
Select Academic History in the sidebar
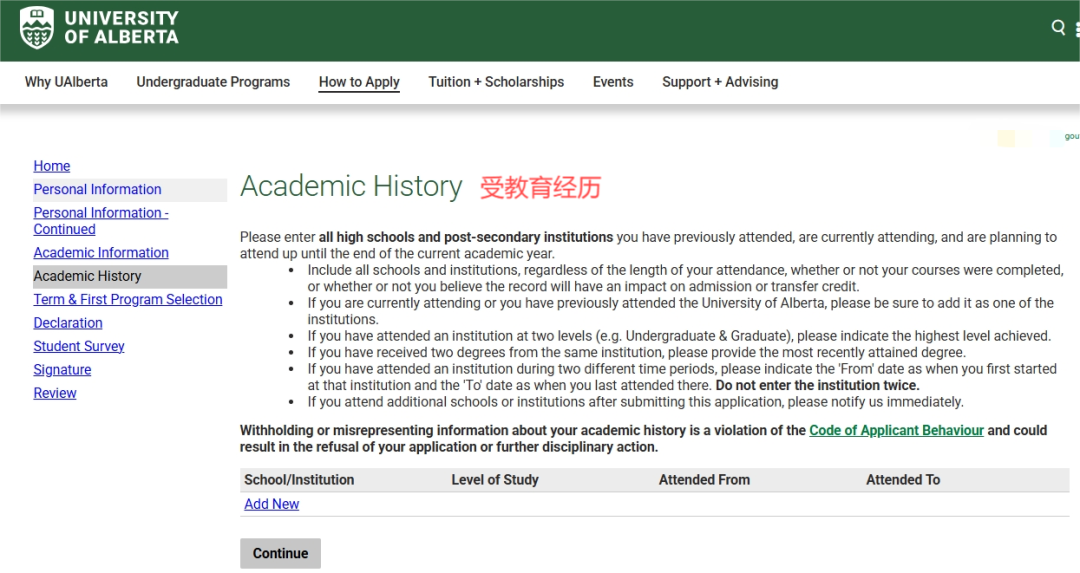[87, 276]
